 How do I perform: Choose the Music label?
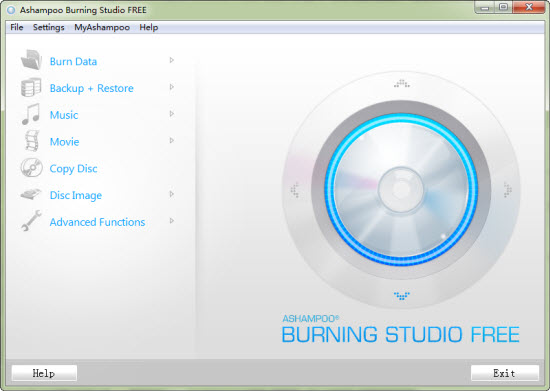(64, 115)
